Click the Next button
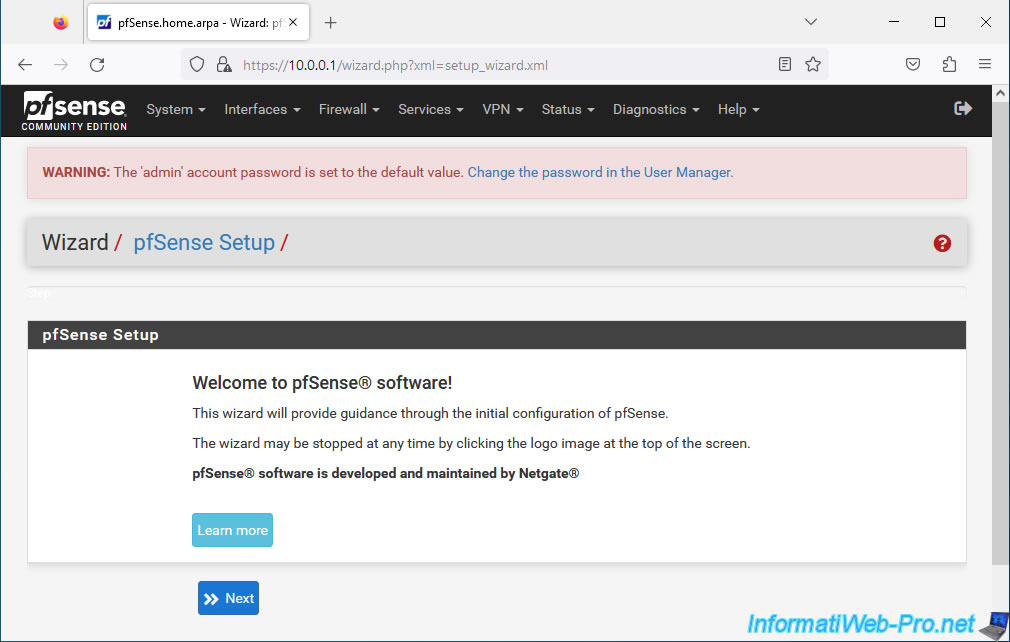 tap(229, 598)
